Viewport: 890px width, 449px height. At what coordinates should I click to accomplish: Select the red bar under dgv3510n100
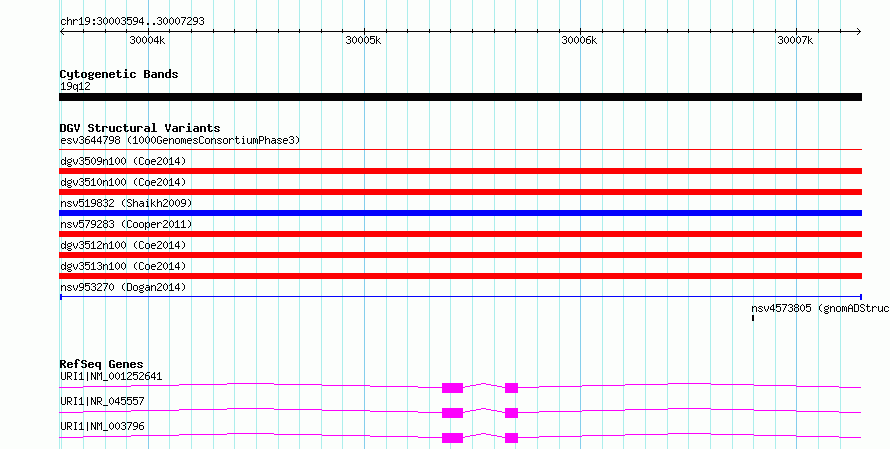point(460,192)
